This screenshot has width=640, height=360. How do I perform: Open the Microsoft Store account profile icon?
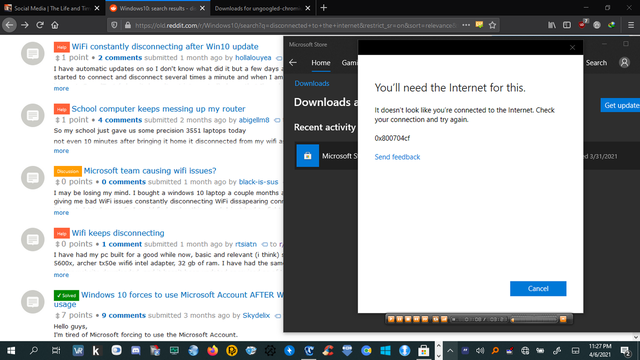(x=624, y=62)
